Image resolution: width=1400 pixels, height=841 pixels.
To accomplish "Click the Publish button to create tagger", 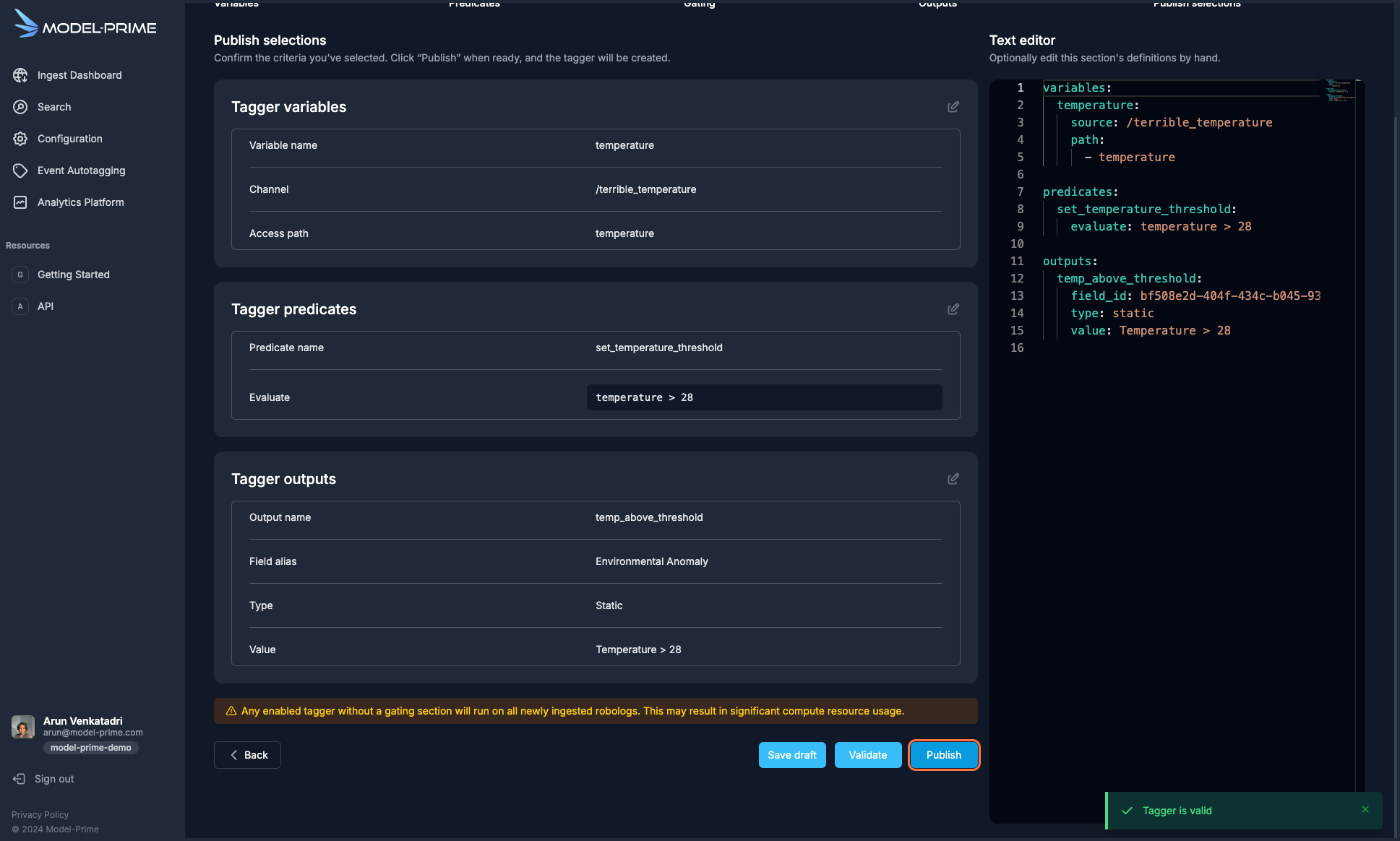I will 943,754.
